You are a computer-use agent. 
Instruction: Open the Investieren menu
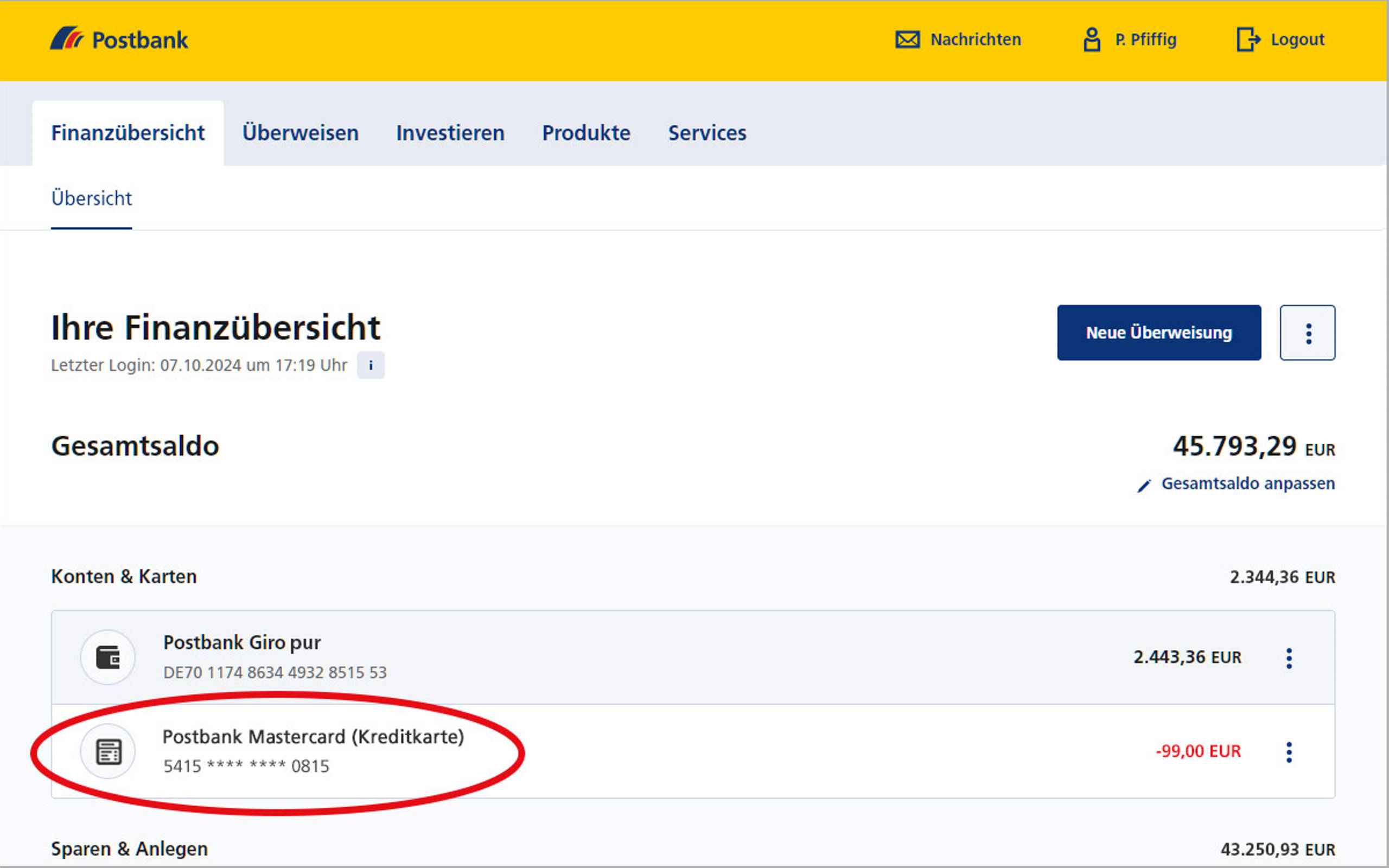pyautogui.click(x=450, y=133)
